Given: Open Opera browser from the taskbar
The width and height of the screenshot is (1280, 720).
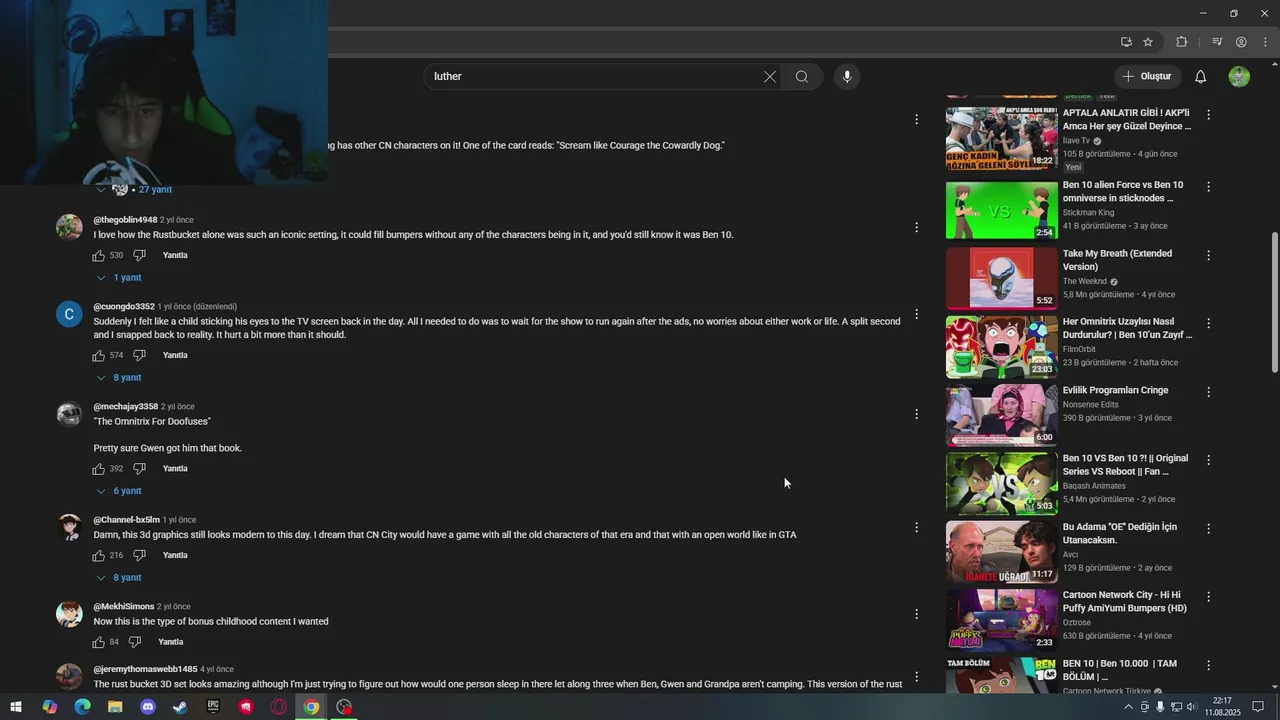Looking at the screenshot, I should click(279, 707).
